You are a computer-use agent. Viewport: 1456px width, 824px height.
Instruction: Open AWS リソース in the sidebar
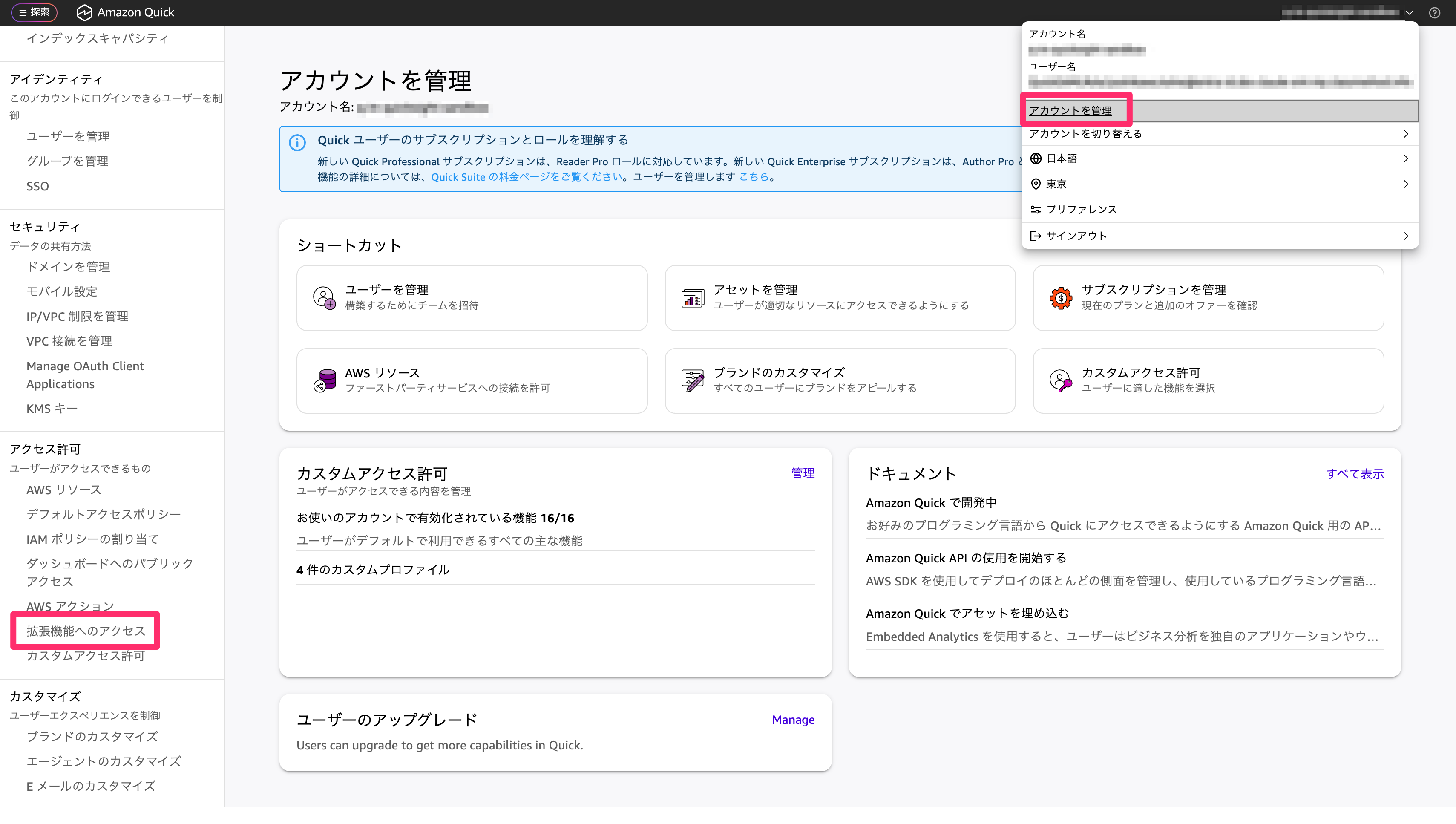64,490
